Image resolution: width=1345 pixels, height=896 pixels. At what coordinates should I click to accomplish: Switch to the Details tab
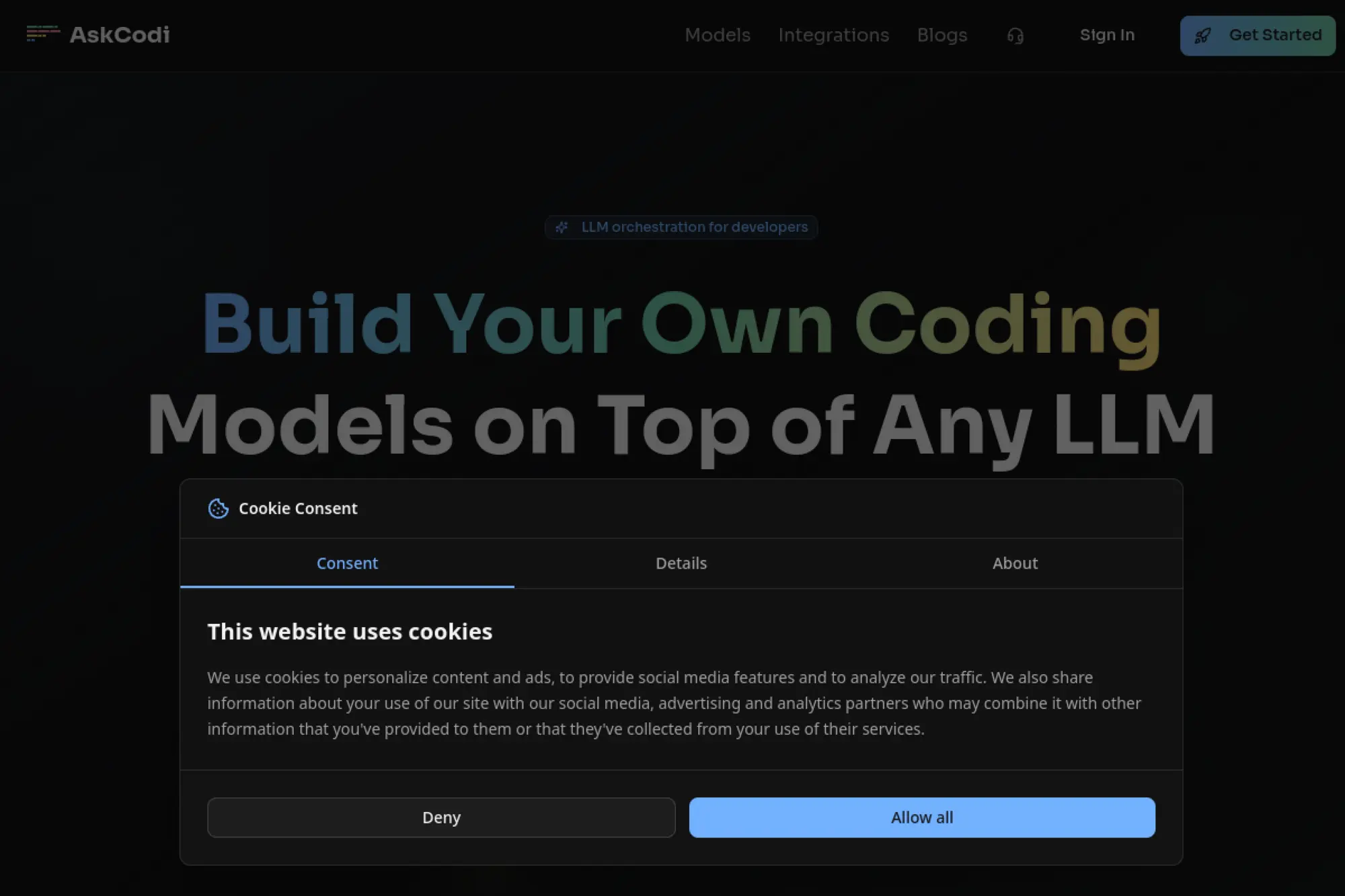click(681, 563)
